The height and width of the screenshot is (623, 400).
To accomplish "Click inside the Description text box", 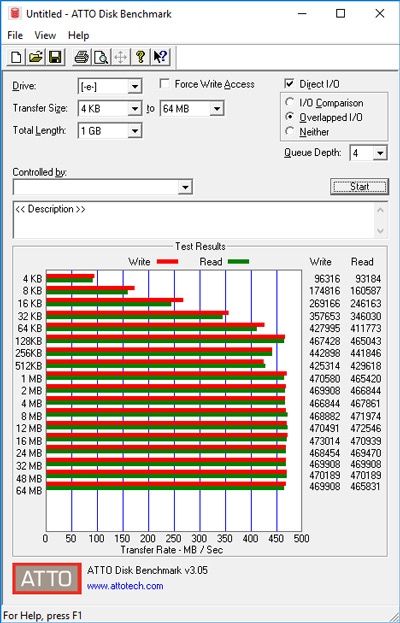I will pyautogui.click(x=195, y=220).
